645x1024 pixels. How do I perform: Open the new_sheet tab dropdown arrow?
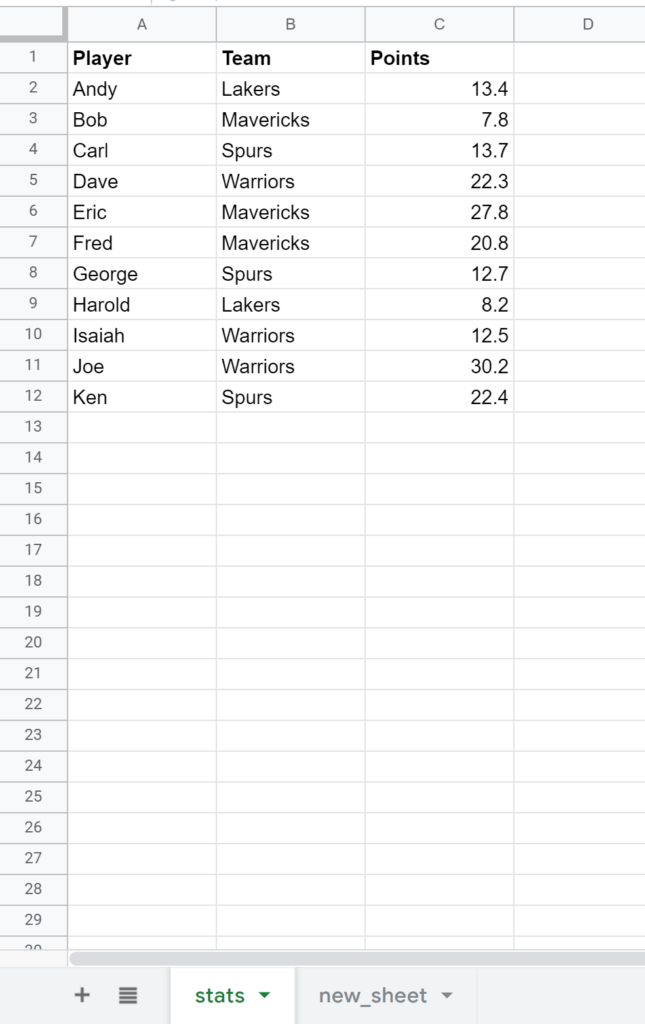[x=446, y=995]
